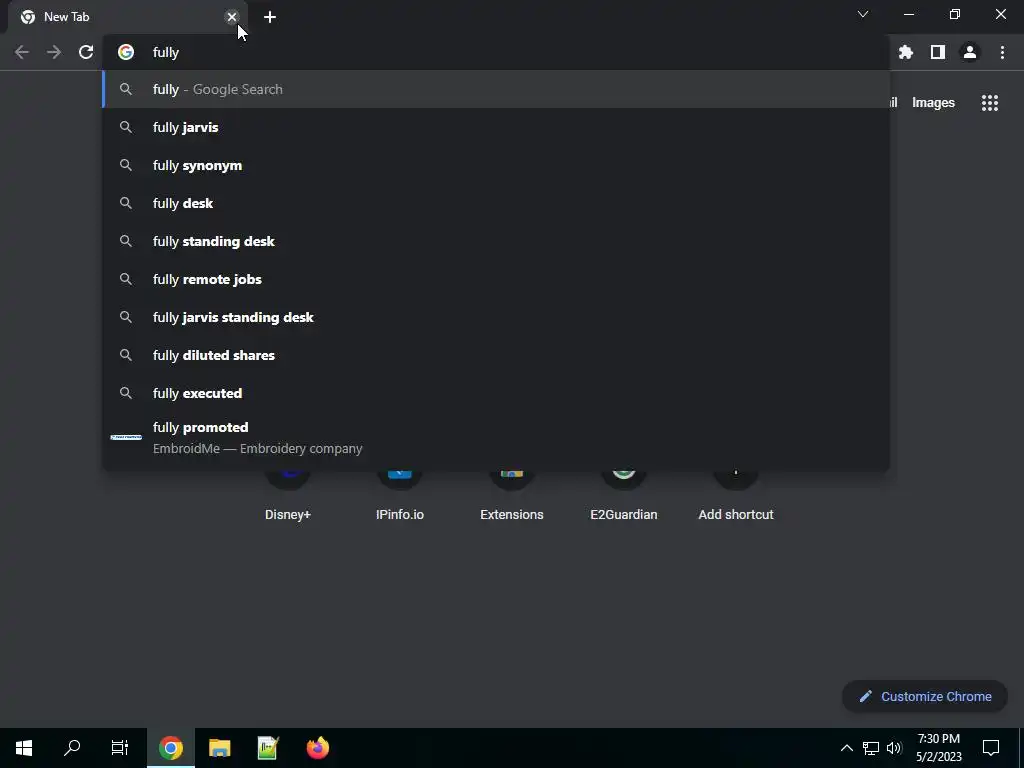
Task: Open the green notepad taskbar app
Action: coord(268,748)
